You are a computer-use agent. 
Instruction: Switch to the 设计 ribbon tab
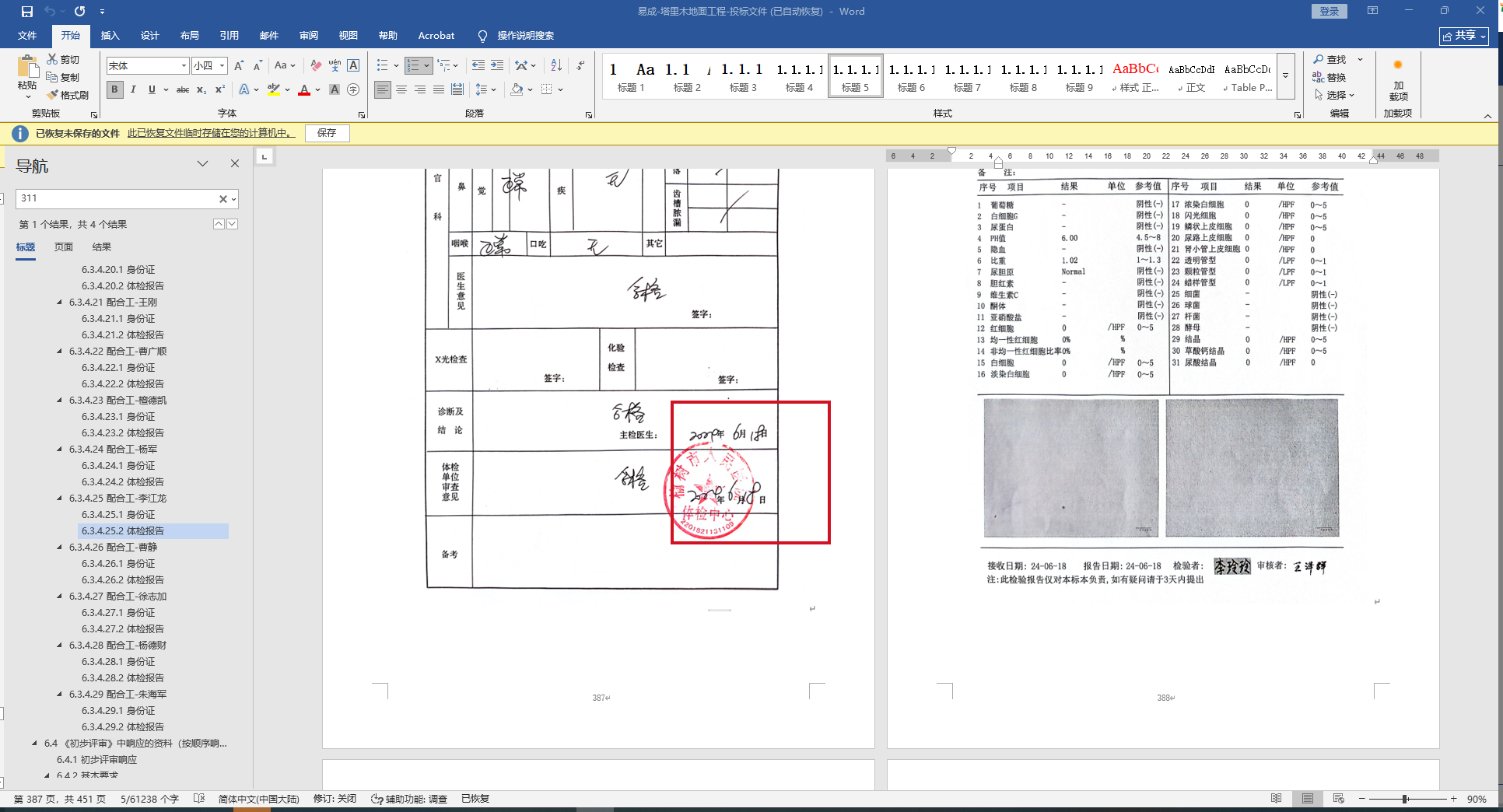(x=150, y=36)
